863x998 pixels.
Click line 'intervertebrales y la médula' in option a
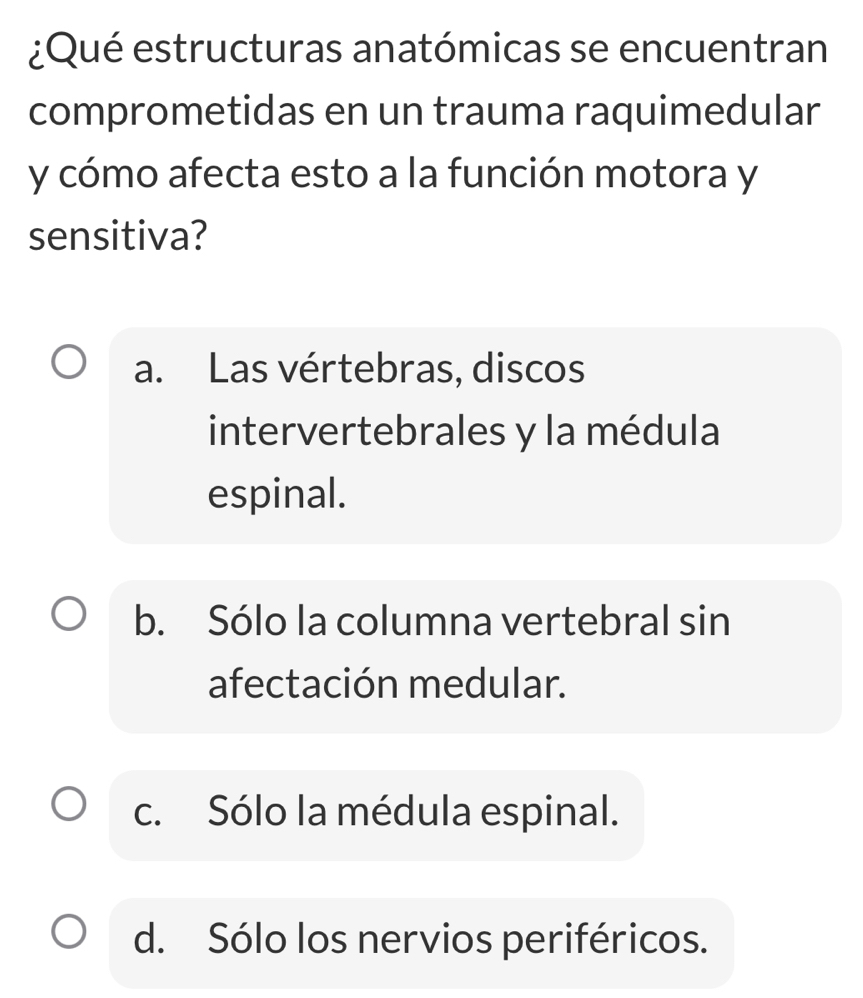tap(465, 432)
